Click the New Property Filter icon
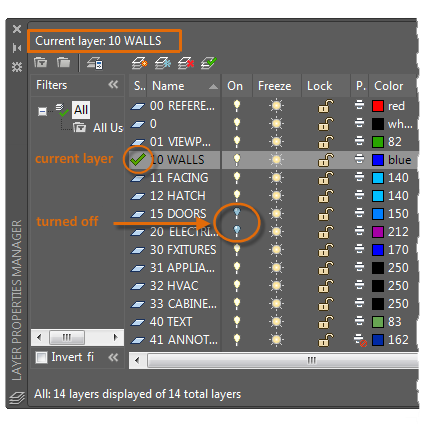This screenshot has width=424, height=424. pos(40,62)
